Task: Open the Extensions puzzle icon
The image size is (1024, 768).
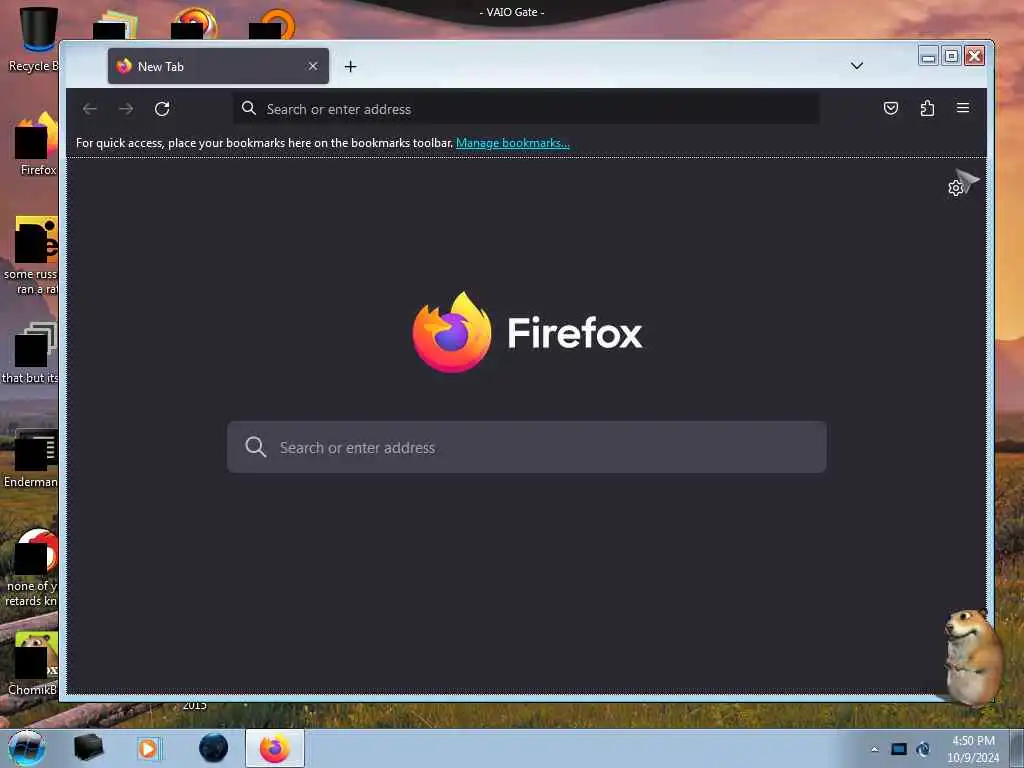Action: [927, 108]
